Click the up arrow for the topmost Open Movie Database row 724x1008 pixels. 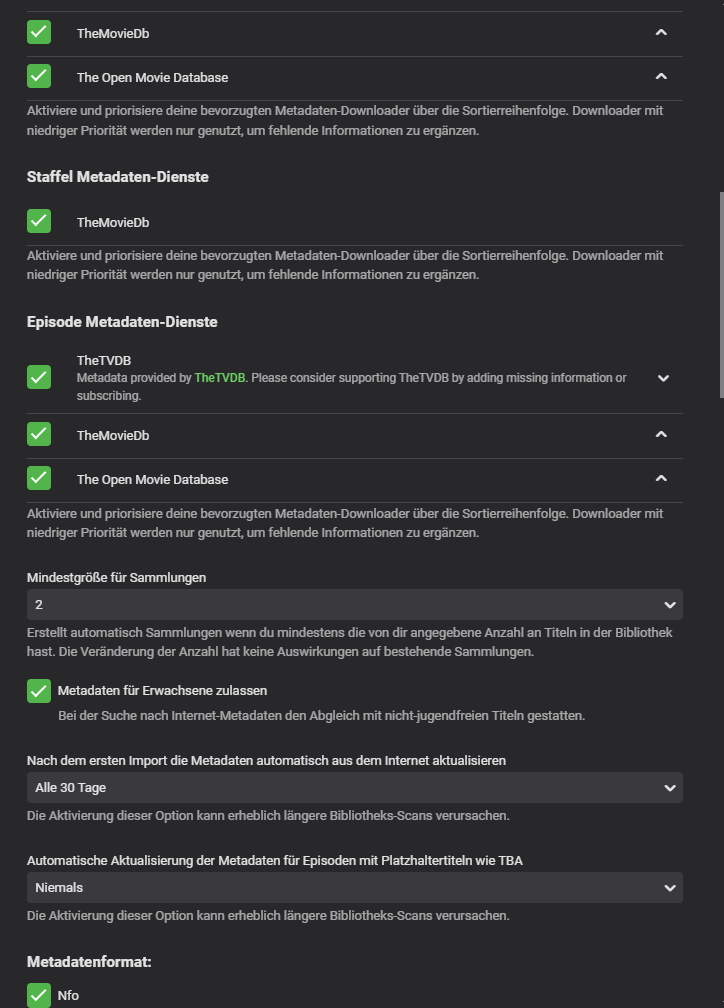(x=660, y=76)
